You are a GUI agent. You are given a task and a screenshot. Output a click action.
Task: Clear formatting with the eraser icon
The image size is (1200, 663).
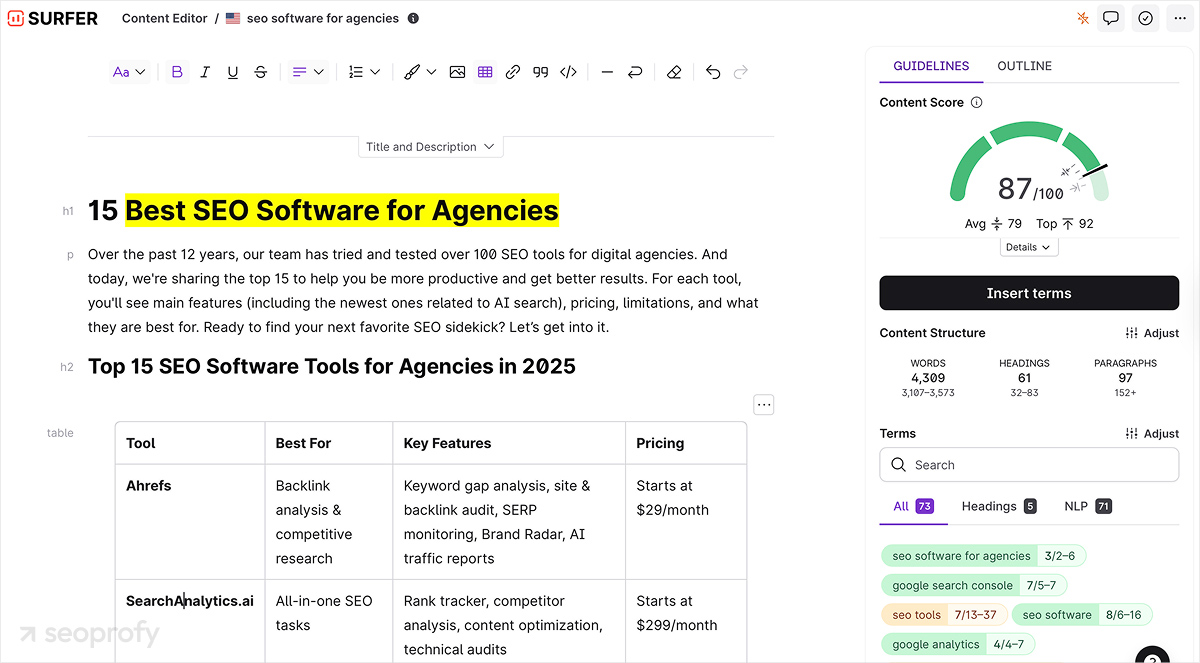[674, 72]
